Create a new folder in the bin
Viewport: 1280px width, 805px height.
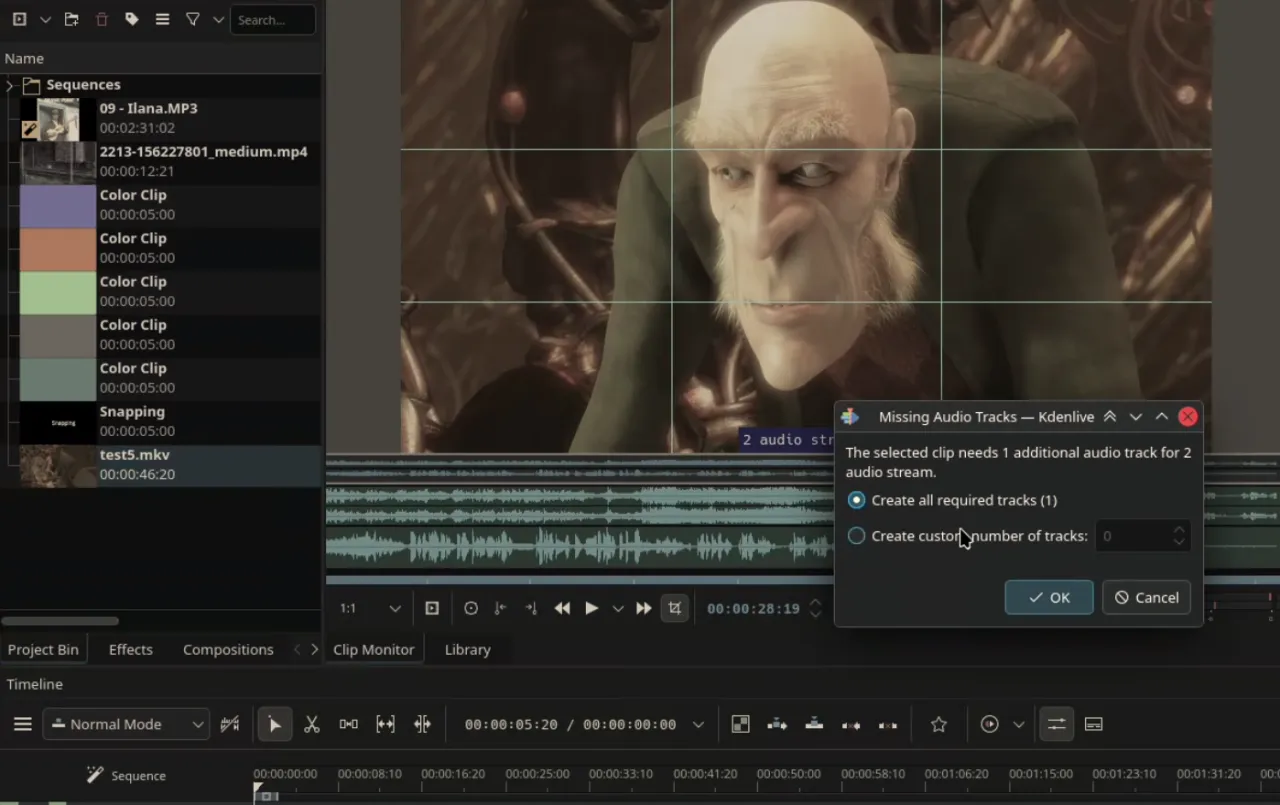pyautogui.click(x=71, y=19)
